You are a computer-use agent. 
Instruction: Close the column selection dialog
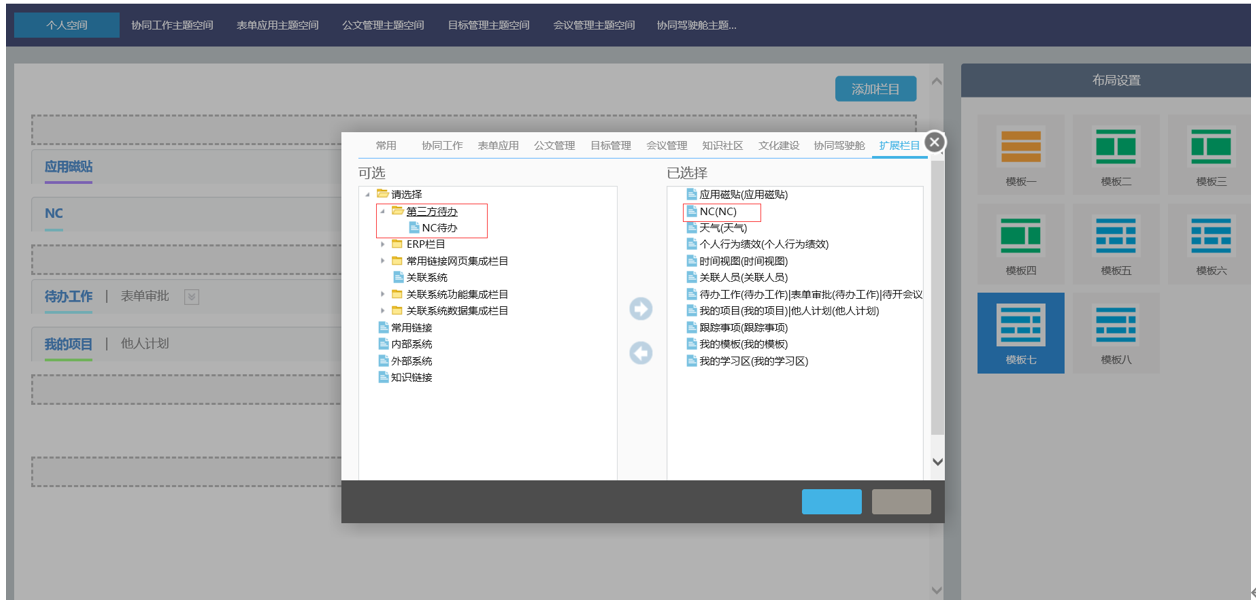coord(934,142)
